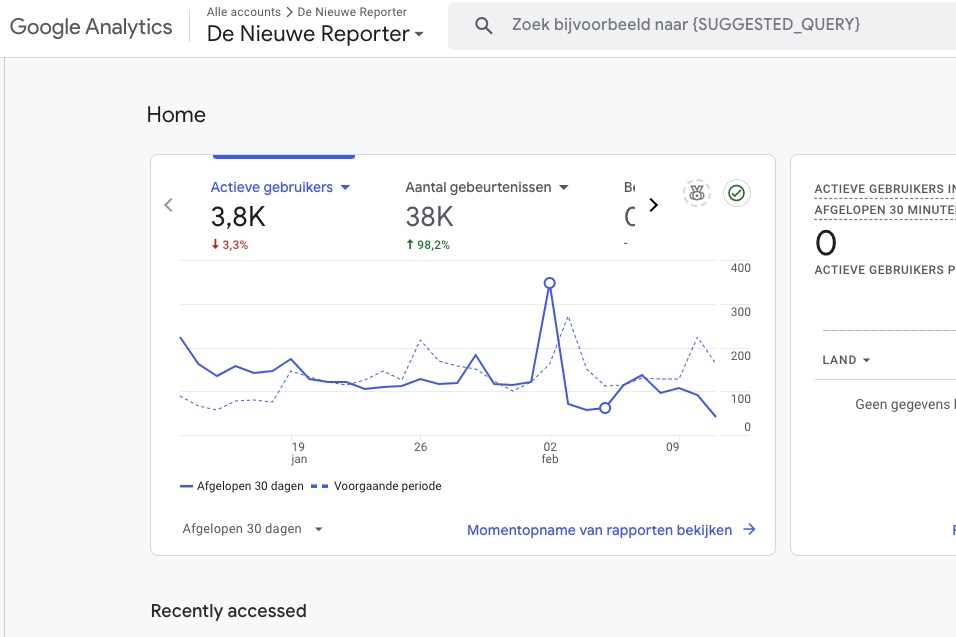956x637 pixels.
Task: Click the 38K events count value
Action: [x=430, y=216]
